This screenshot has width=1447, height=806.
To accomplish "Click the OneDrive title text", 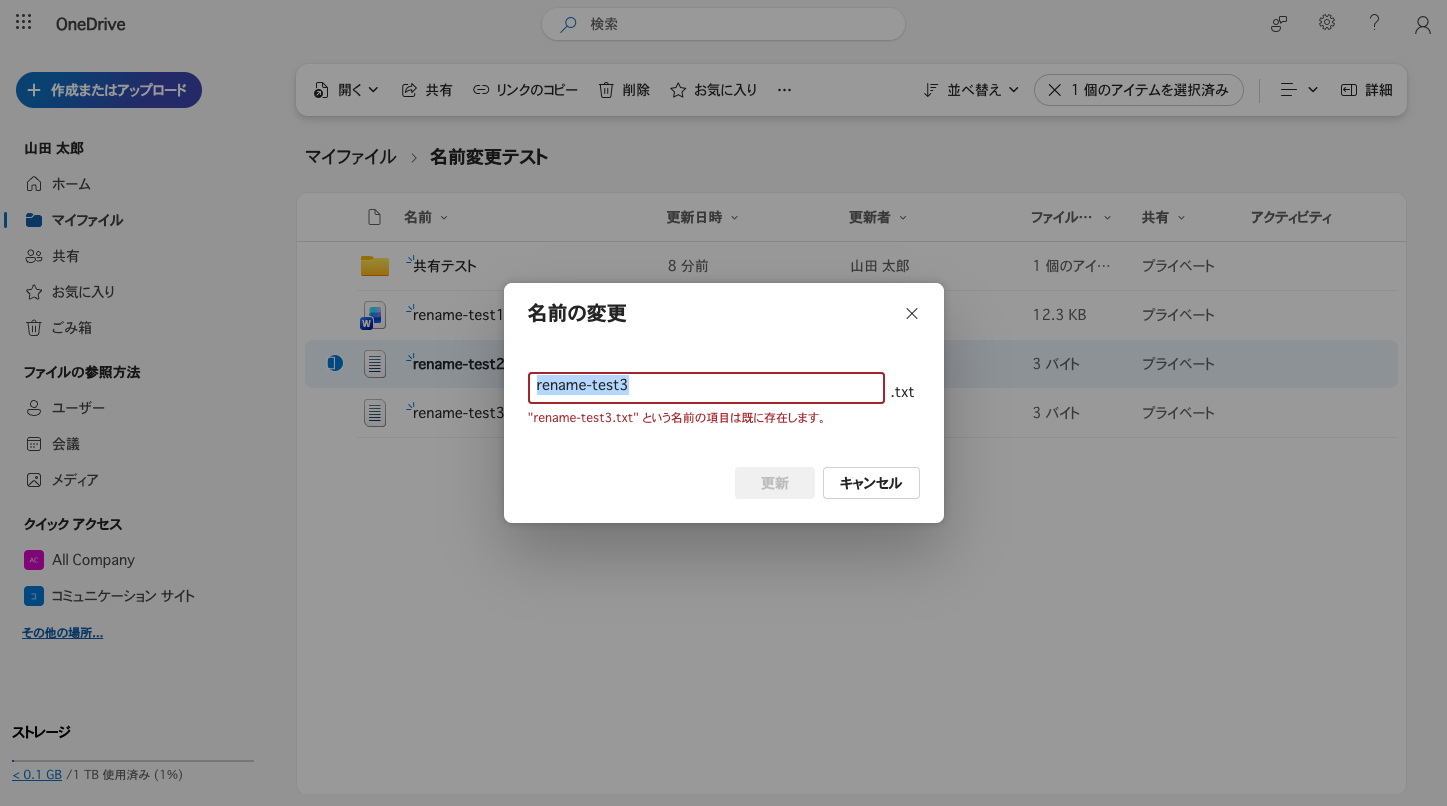I will pos(91,24).
